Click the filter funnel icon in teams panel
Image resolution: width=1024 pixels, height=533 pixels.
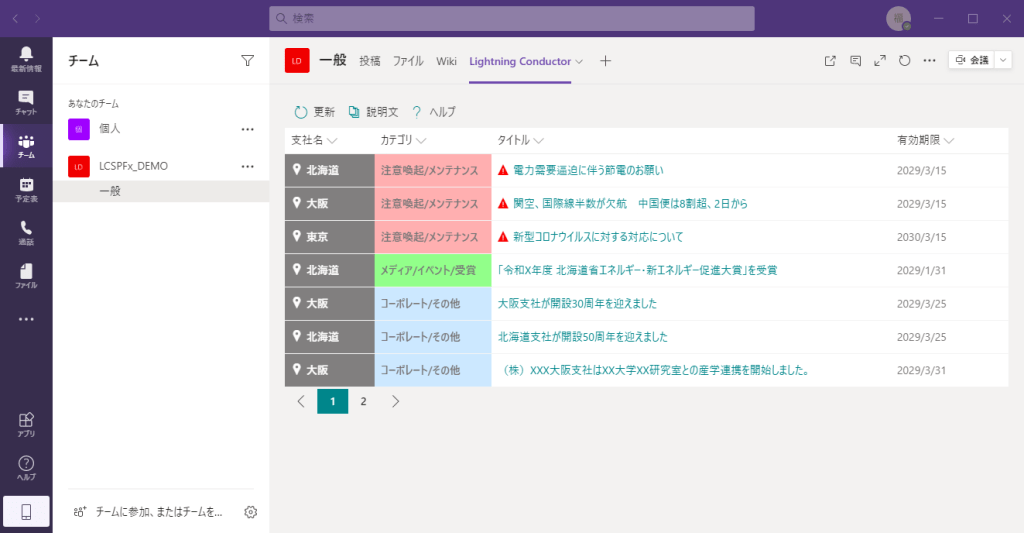(248, 61)
